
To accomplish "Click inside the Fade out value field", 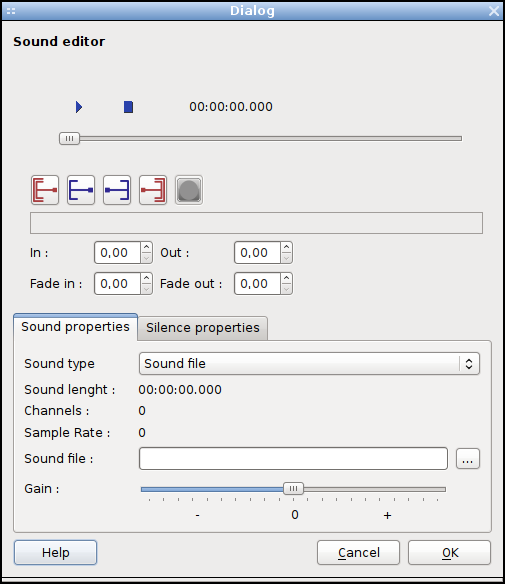I will (257, 283).
